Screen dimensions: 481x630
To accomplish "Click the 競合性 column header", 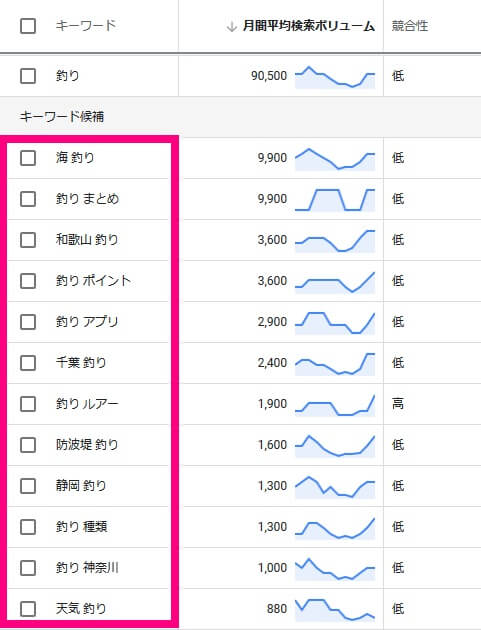I will (409, 26).
